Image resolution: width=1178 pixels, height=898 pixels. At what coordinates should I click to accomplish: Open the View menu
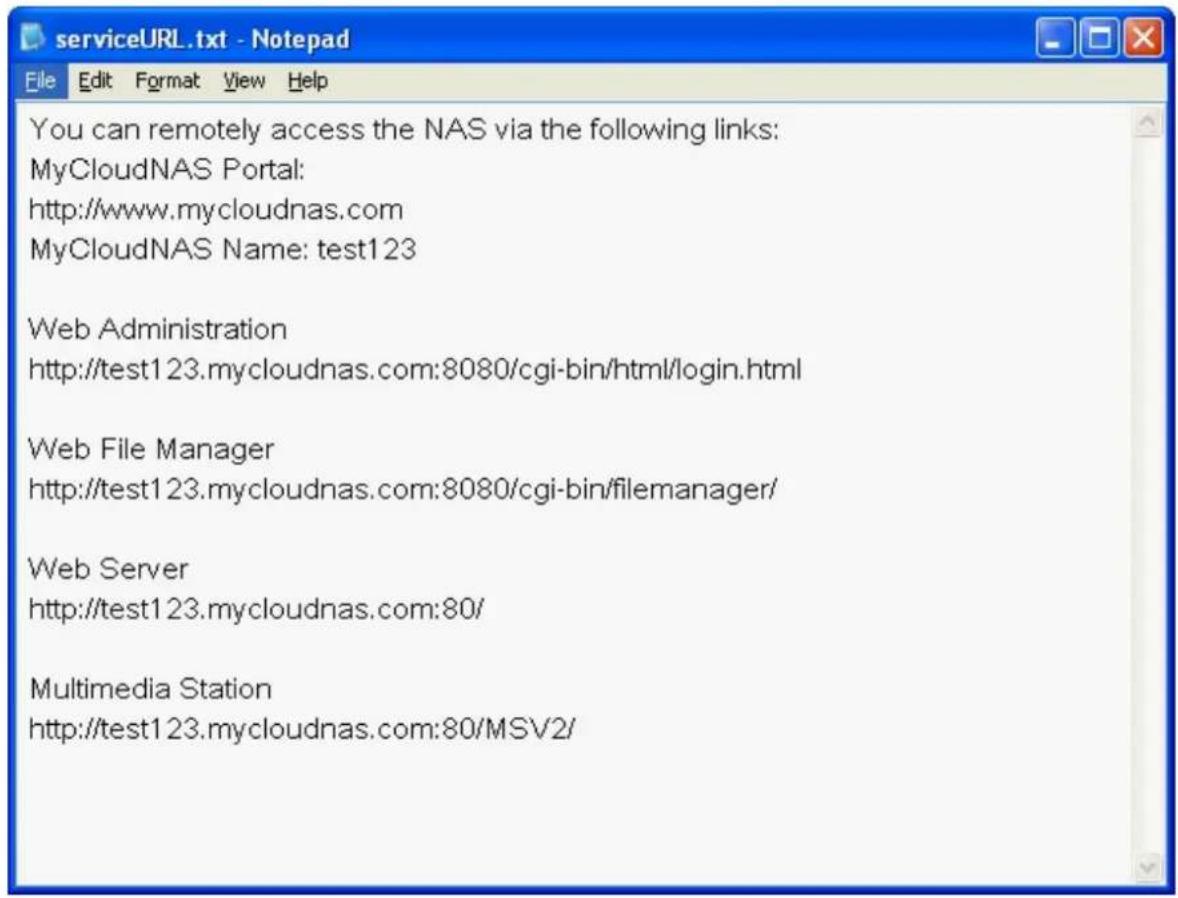click(244, 80)
